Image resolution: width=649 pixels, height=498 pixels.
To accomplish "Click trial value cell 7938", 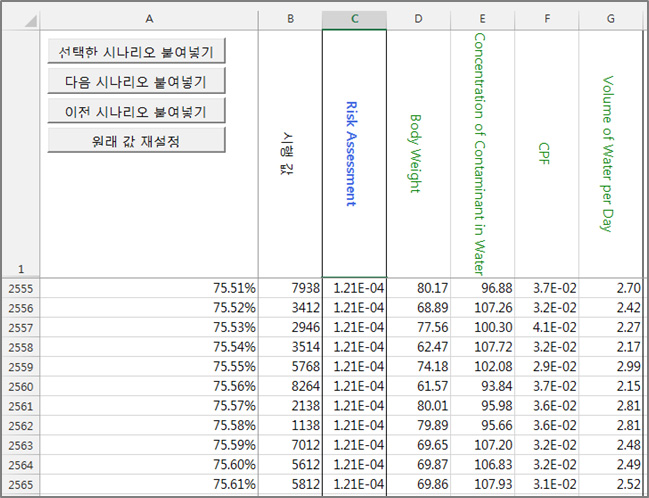I will 290,288.
